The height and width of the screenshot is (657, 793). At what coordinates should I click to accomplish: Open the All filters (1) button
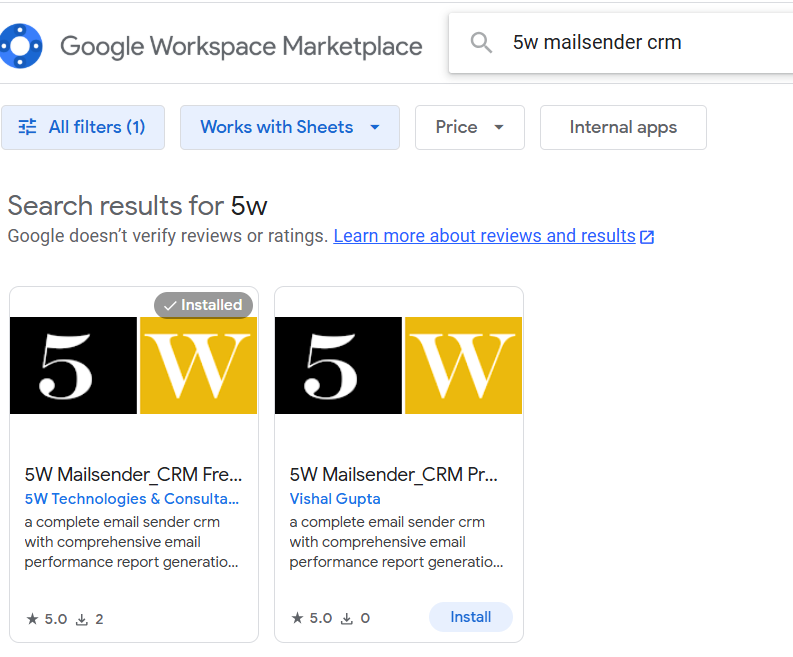click(83, 127)
